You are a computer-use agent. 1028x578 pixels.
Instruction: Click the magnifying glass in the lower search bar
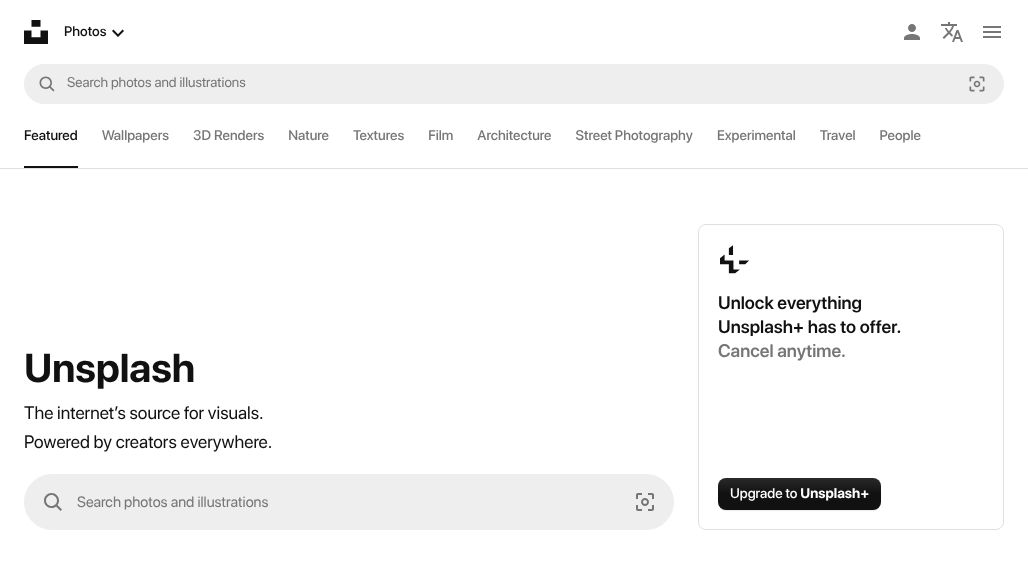[53, 502]
